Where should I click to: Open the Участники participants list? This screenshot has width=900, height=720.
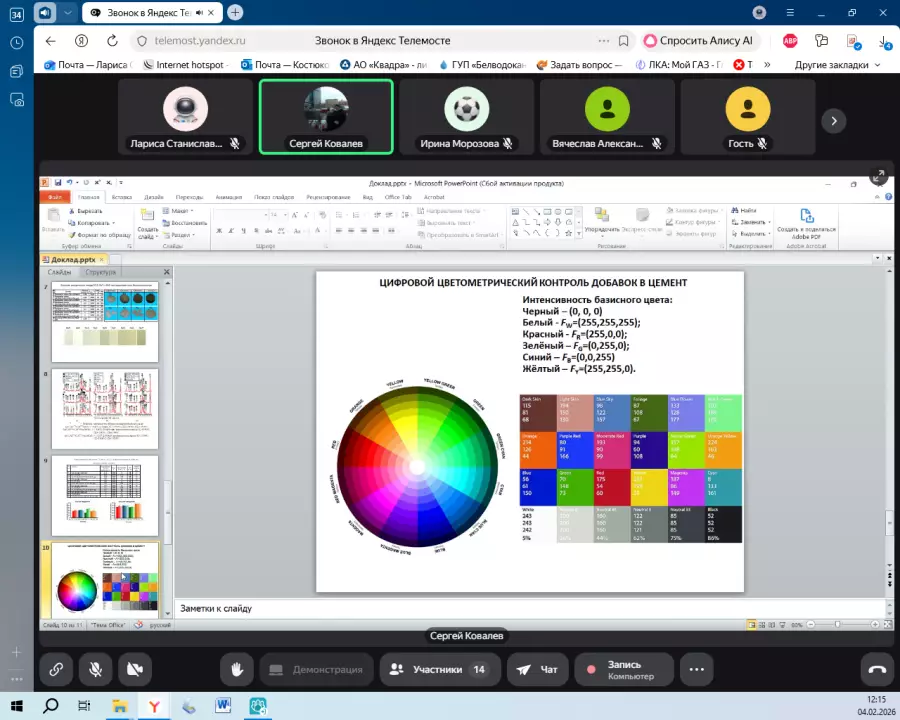pos(438,669)
